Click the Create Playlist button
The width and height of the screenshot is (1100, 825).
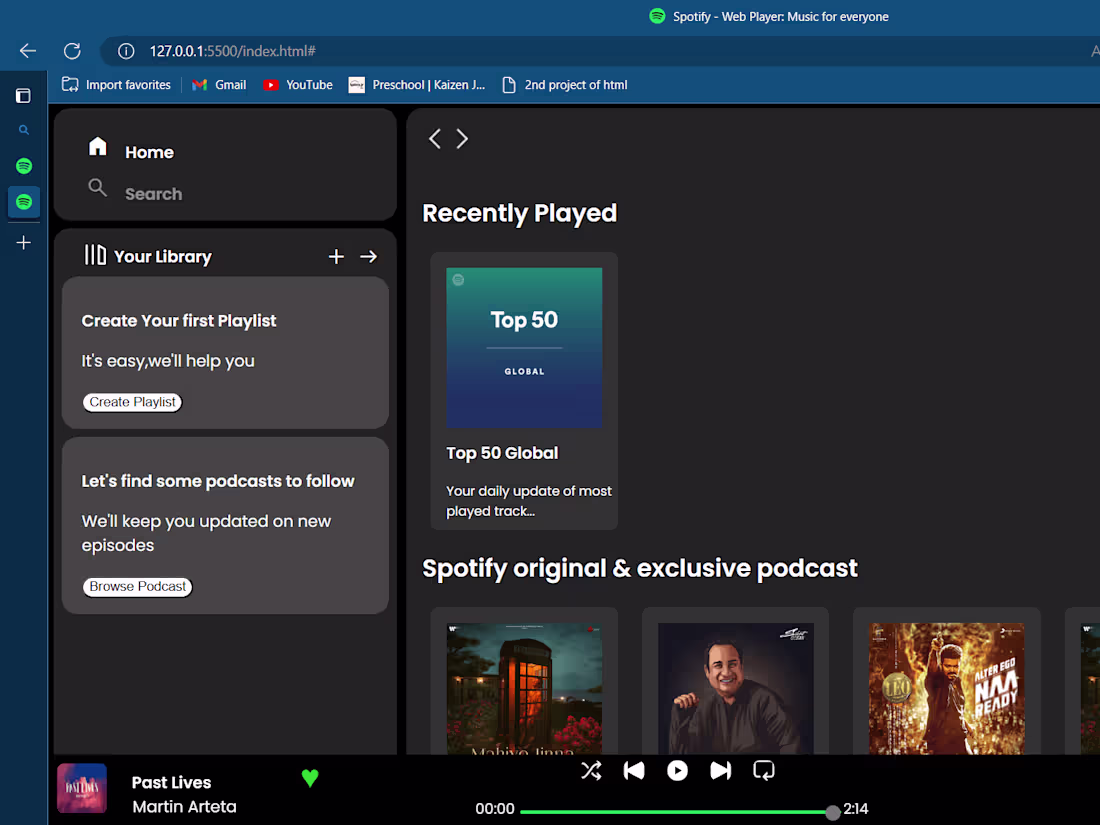tap(132, 401)
